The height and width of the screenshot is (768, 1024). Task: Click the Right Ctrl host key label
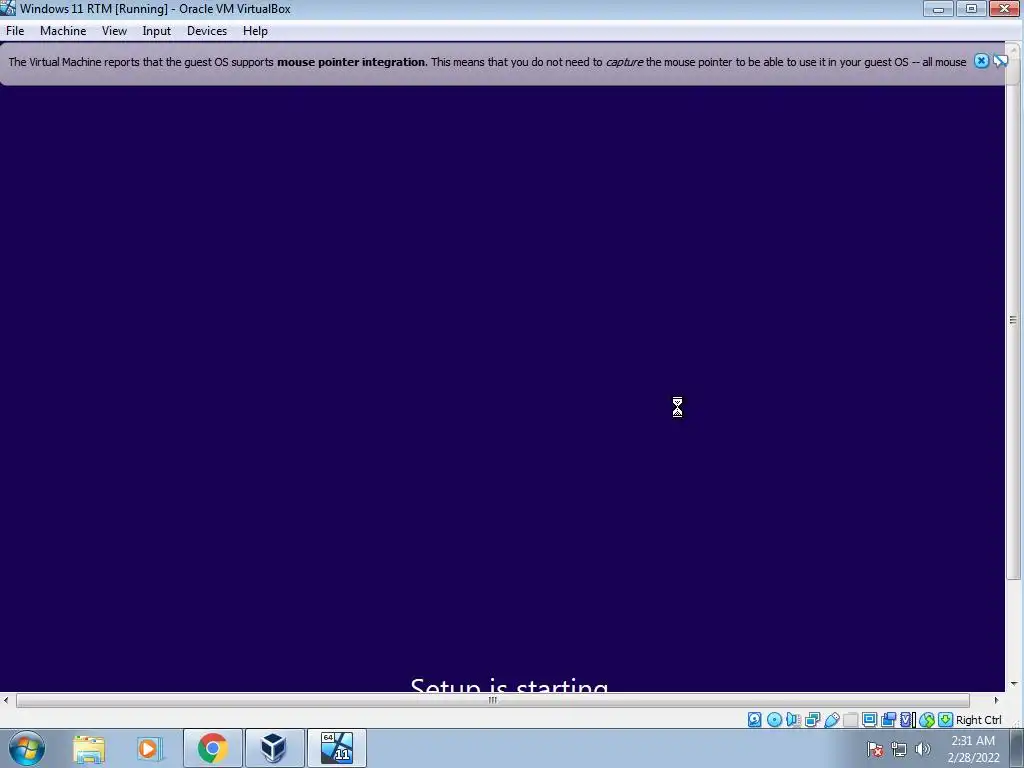978,720
